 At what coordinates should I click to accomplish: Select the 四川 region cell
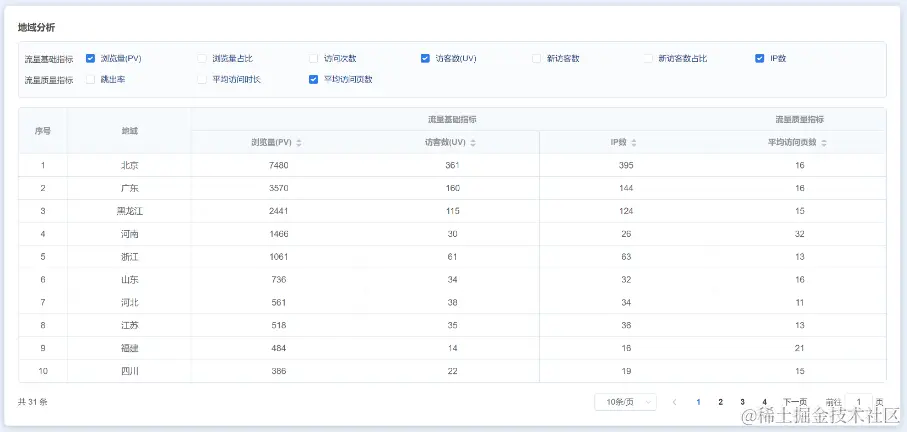130,371
